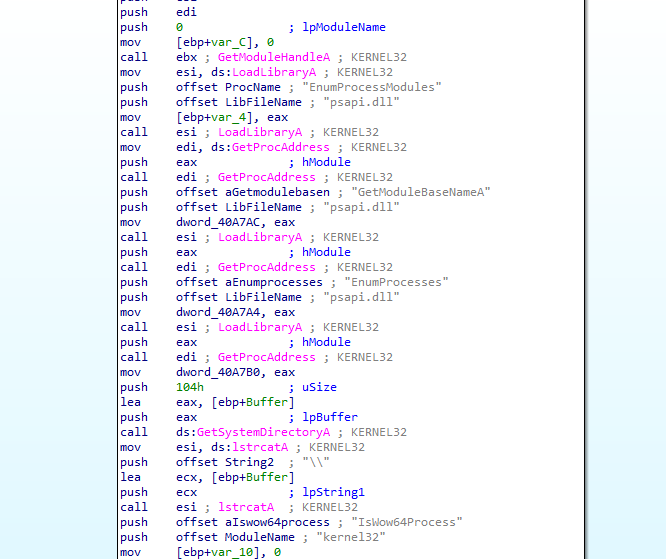Click the edi operand in 'push edi'

pos(186,12)
